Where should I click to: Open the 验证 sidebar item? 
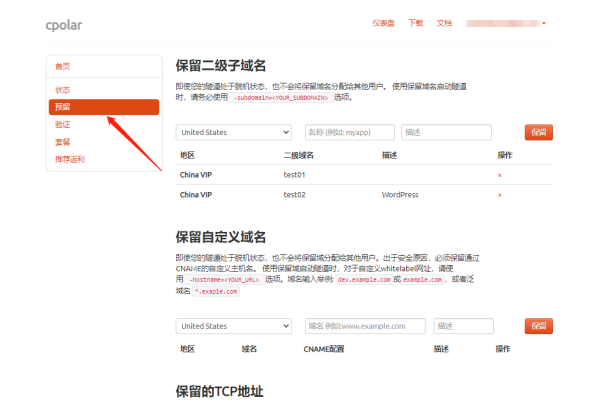coord(63,125)
